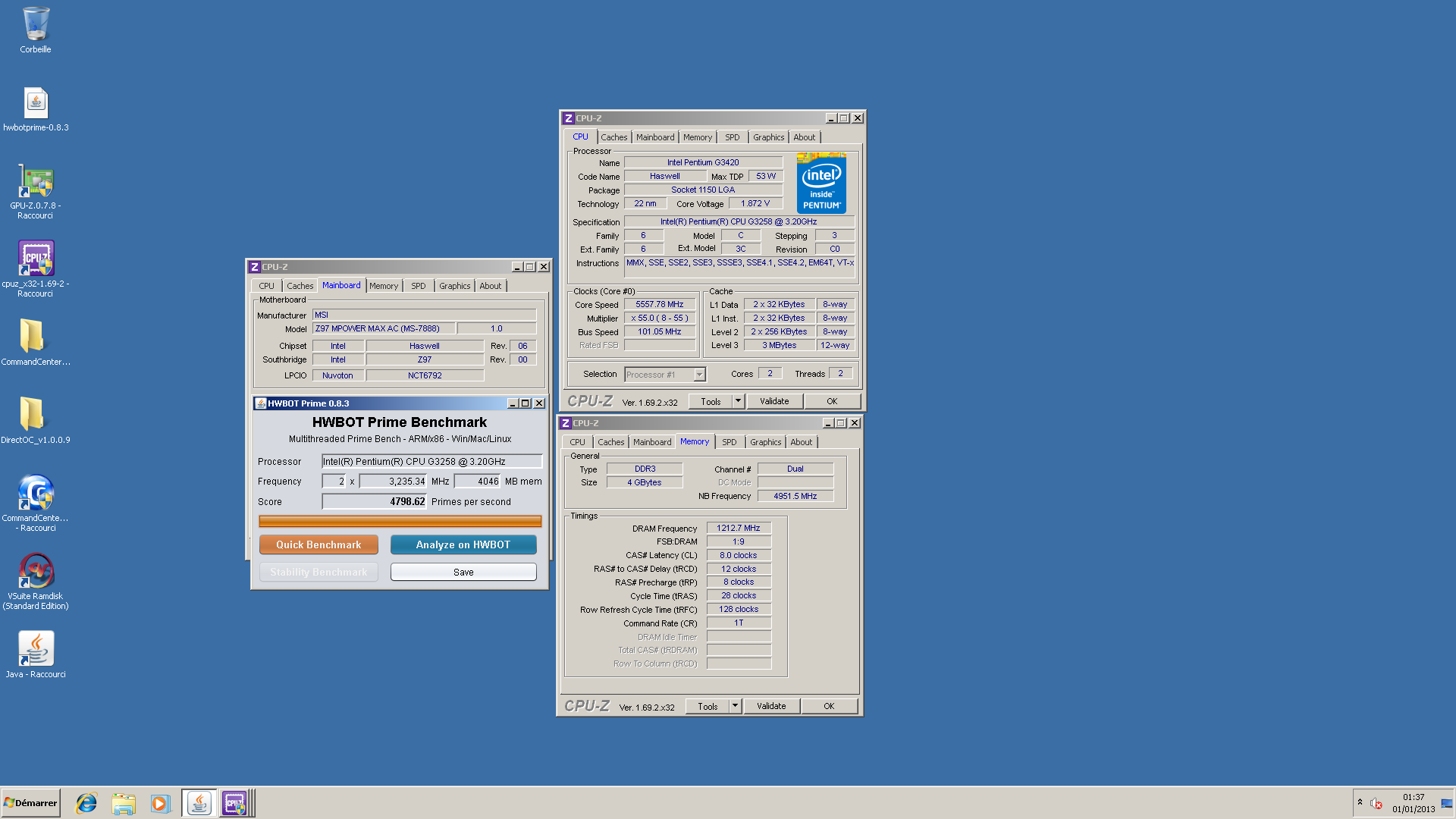Open Memory tab in Mainboard CPU-Z window

point(383,286)
